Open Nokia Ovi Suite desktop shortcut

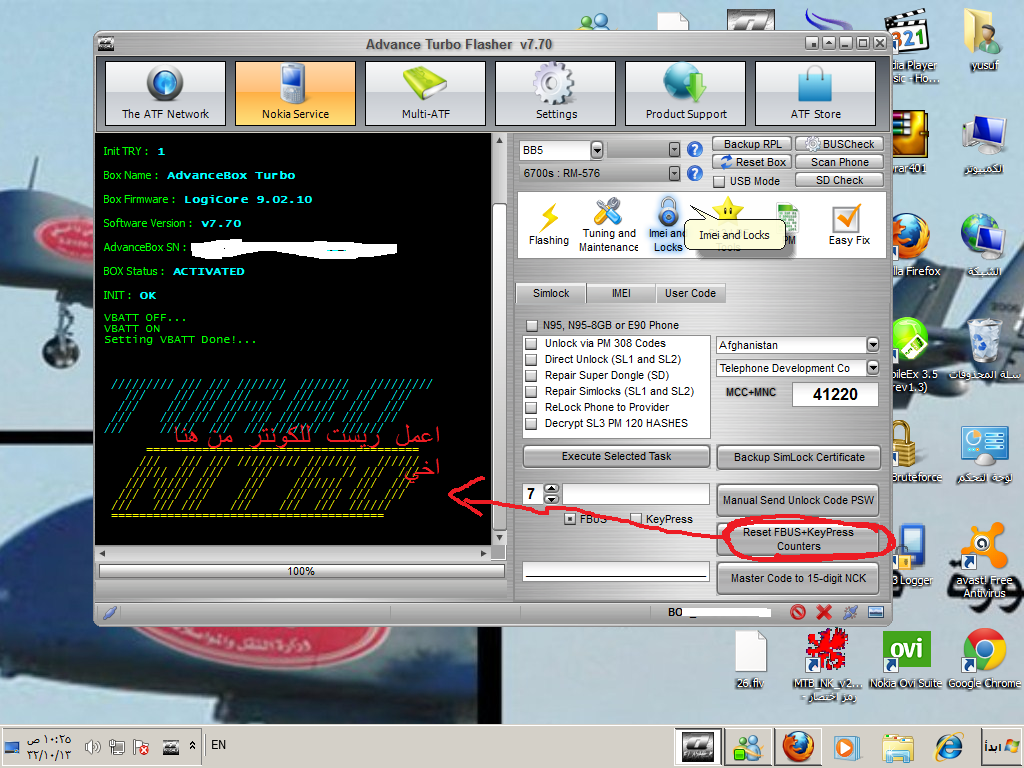pos(906,660)
